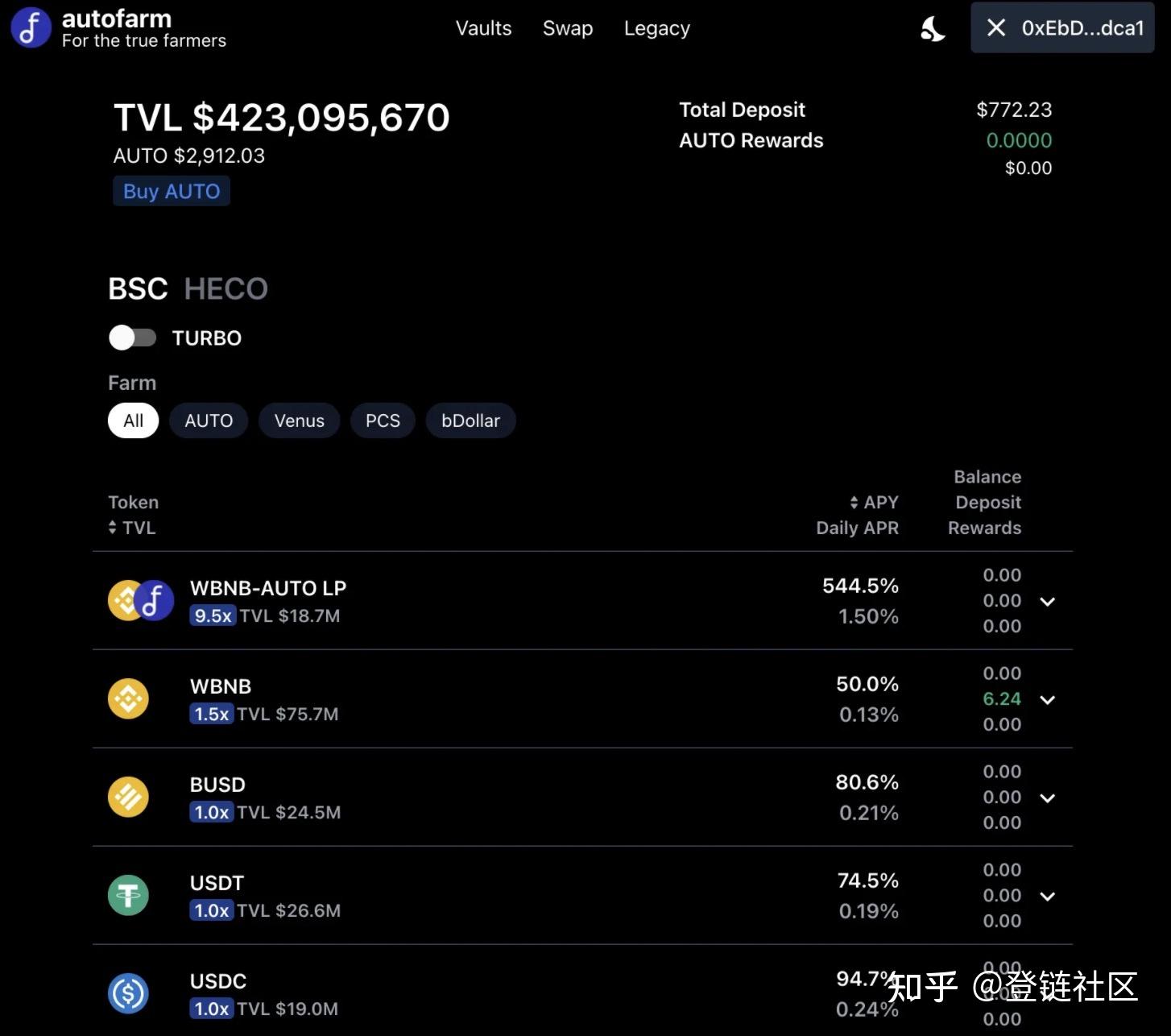The height and width of the screenshot is (1036, 1171).
Task: Expand the WBNB-AUTO LP vault row
Action: pos(1047,601)
